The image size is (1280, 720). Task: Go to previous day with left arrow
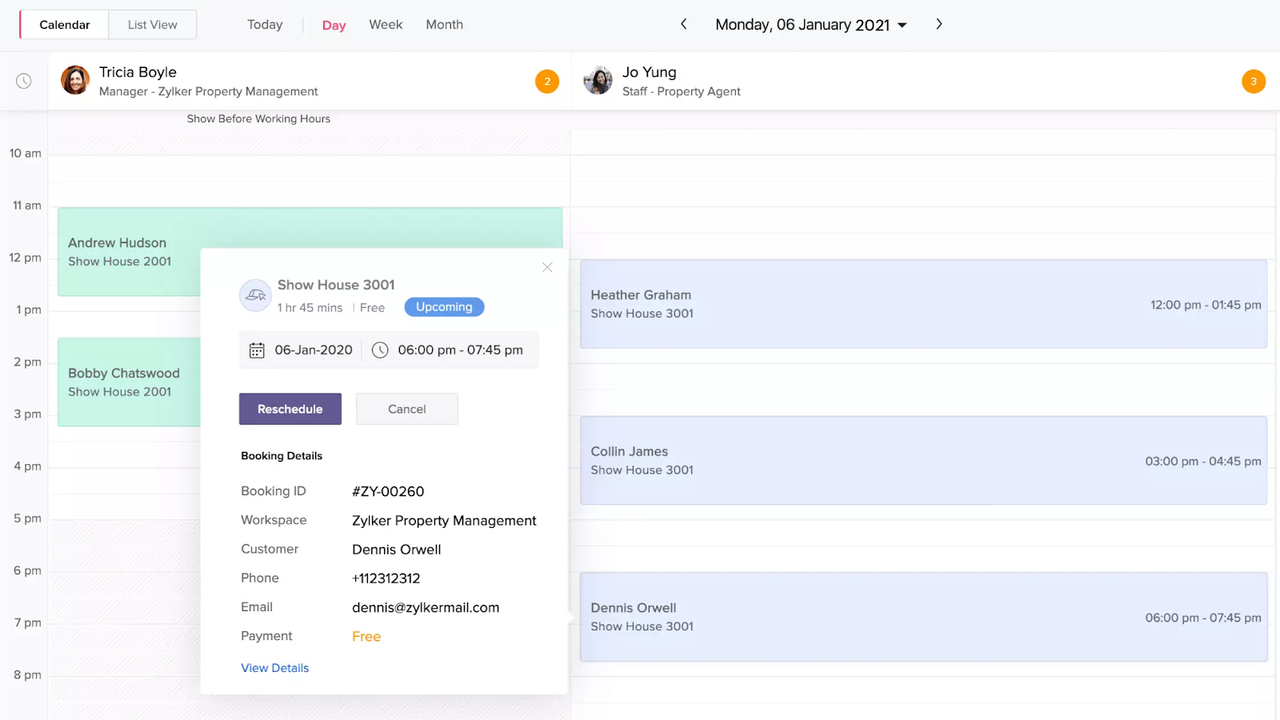[x=684, y=24]
